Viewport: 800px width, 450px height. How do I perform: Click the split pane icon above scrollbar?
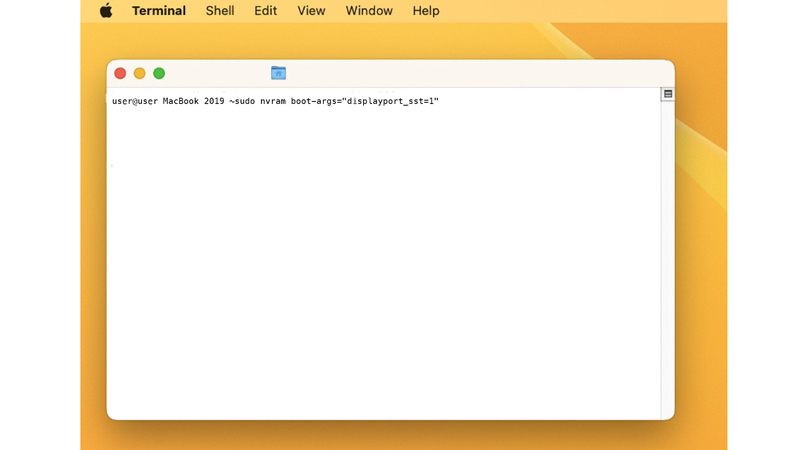coord(668,94)
